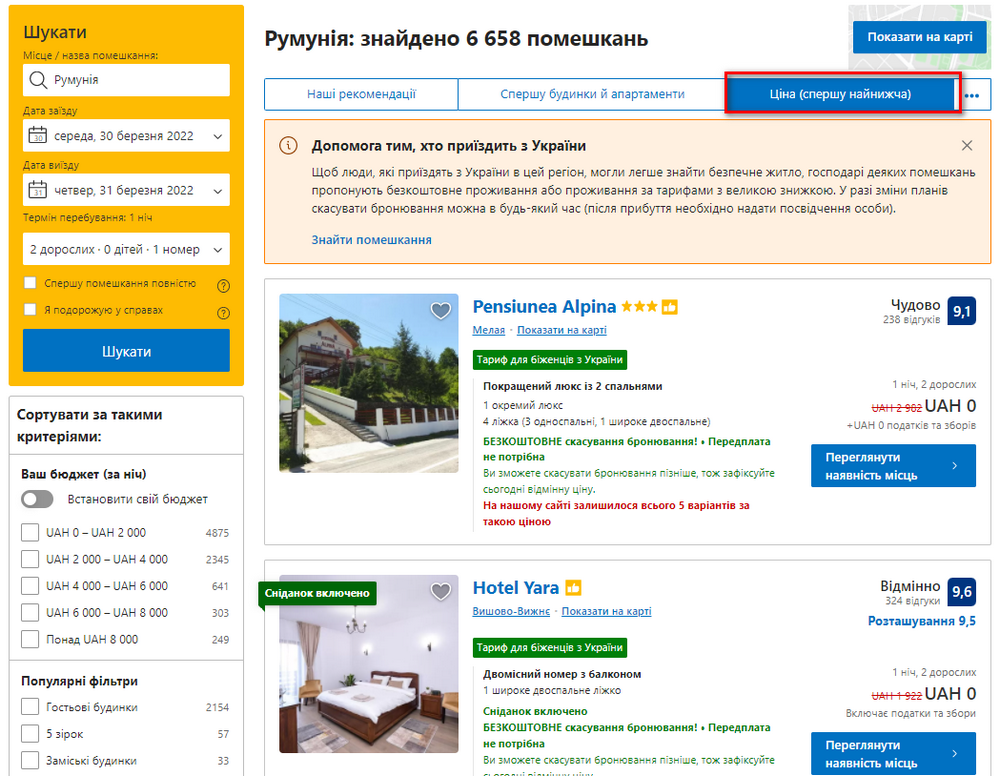Toggle the 'Встановити свій бюджет' switch
This screenshot has height=776, width=1000.
coord(37,499)
